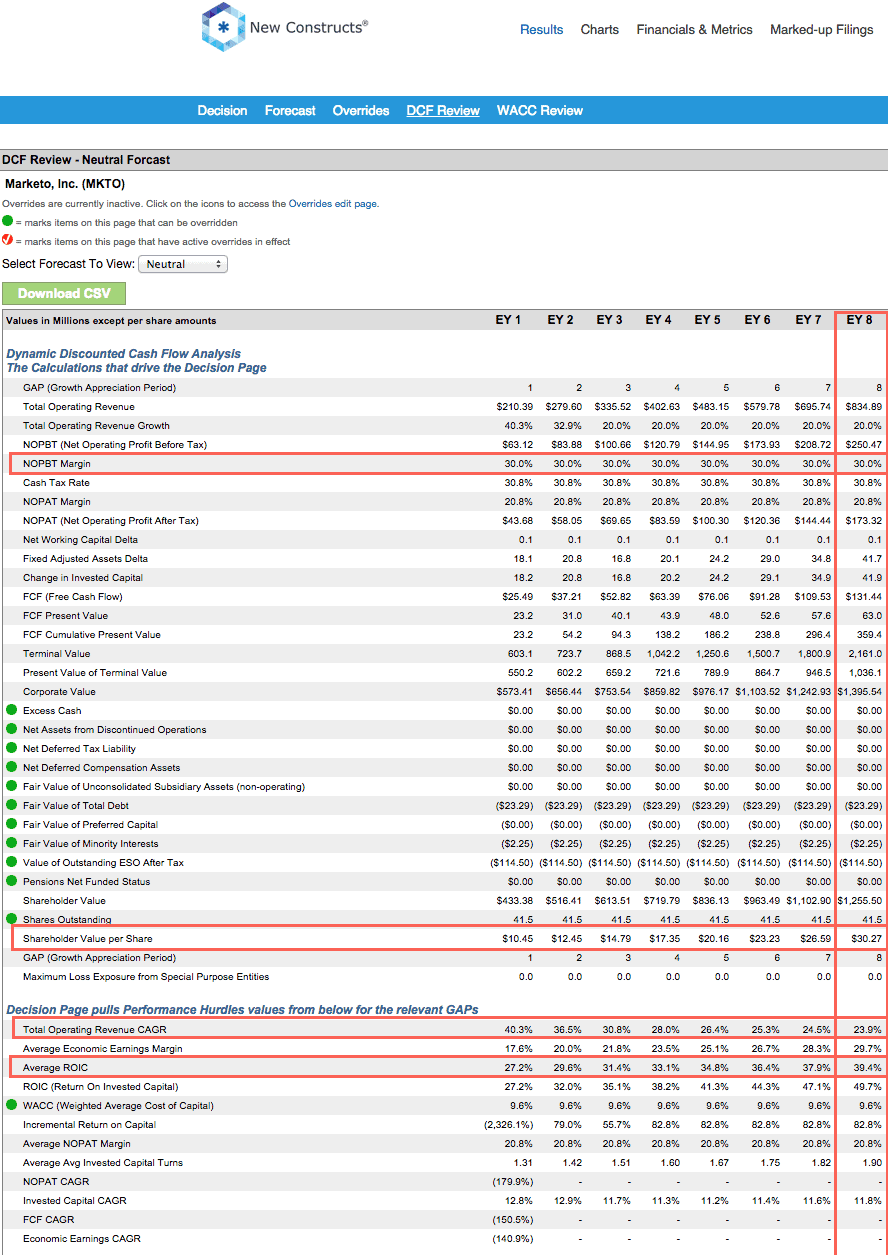Click the Dynamic Discounted Cash Flow Analysis heading
The width and height of the screenshot is (888, 1255).
(x=124, y=354)
